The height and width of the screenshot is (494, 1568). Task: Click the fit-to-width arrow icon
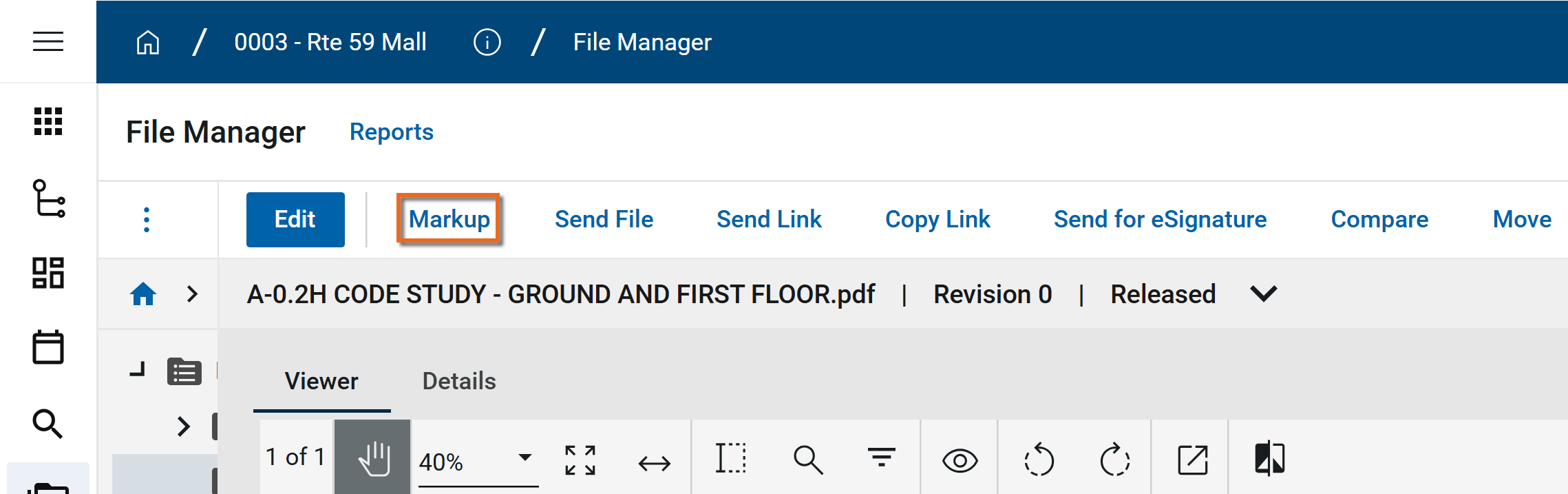pyautogui.click(x=654, y=463)
